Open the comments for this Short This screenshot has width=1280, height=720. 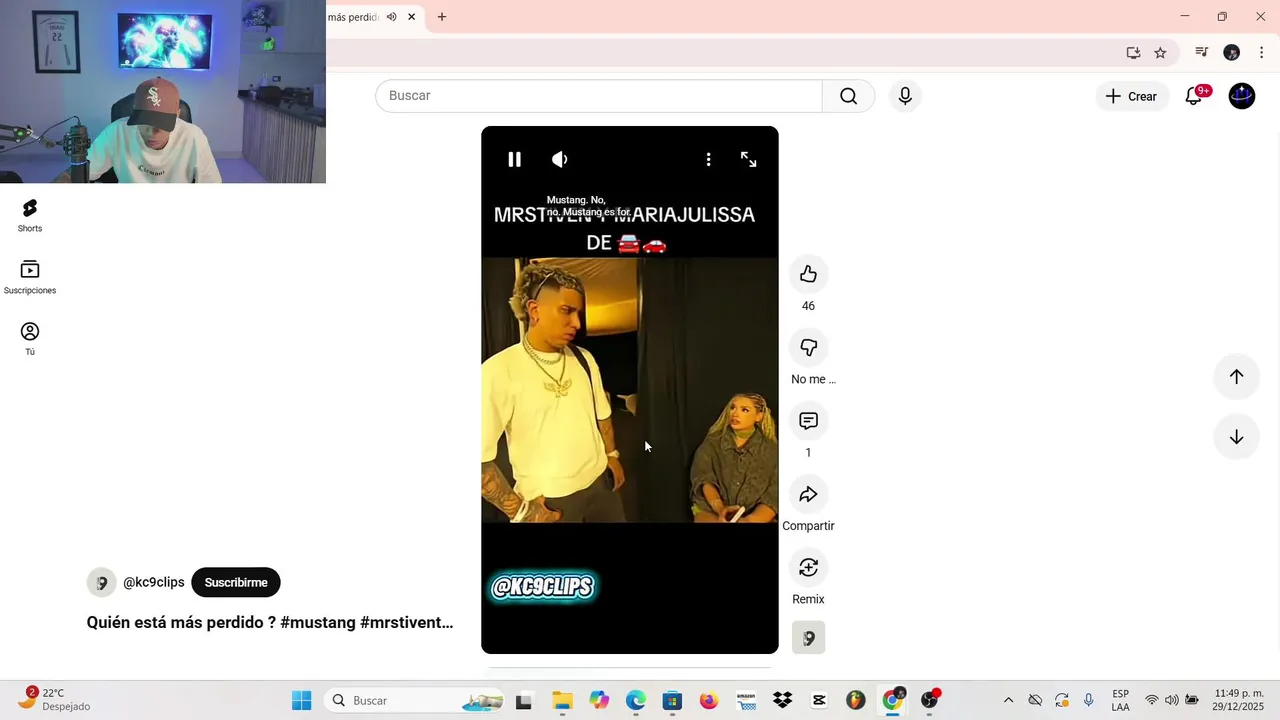pos(808,421)
